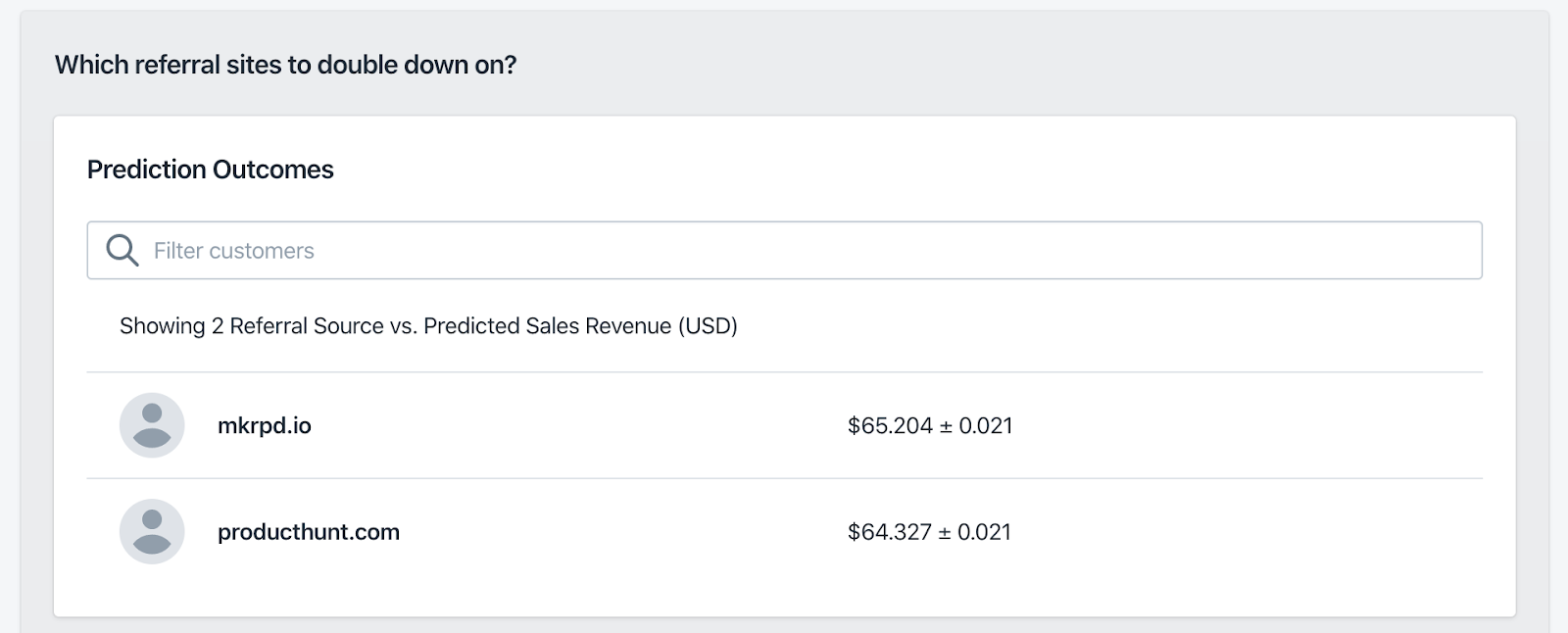
Task: Open the mkrpd.io referral source
Action: [x=265, y=425]
